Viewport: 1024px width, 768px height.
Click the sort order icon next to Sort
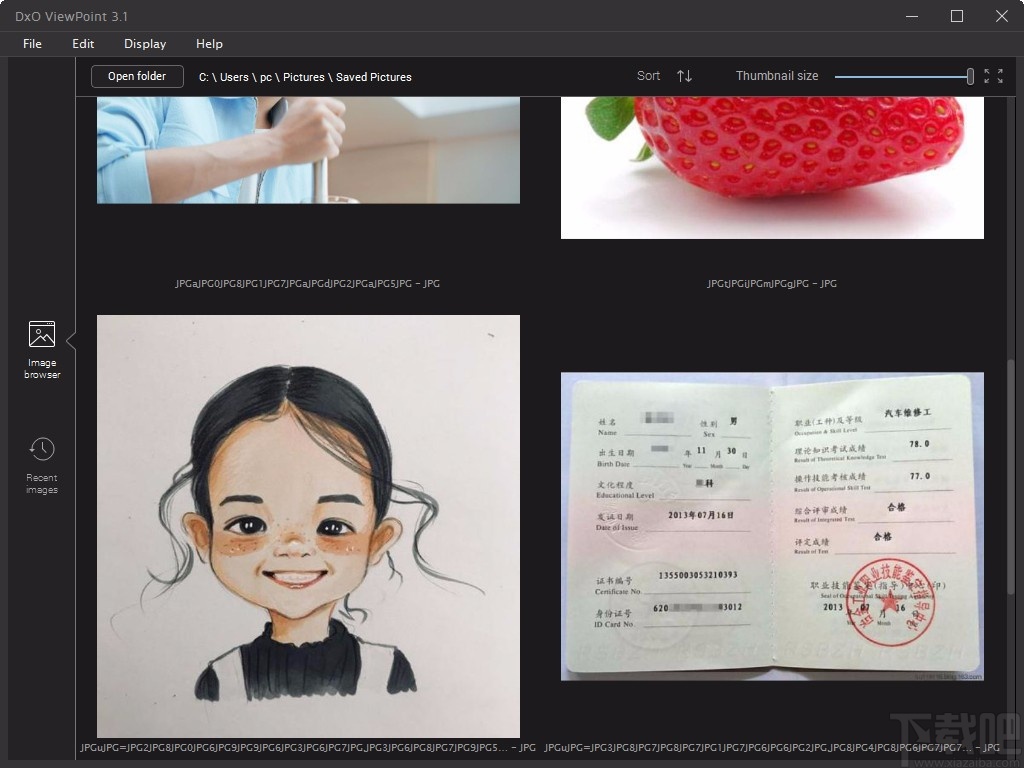click(684, 76)
